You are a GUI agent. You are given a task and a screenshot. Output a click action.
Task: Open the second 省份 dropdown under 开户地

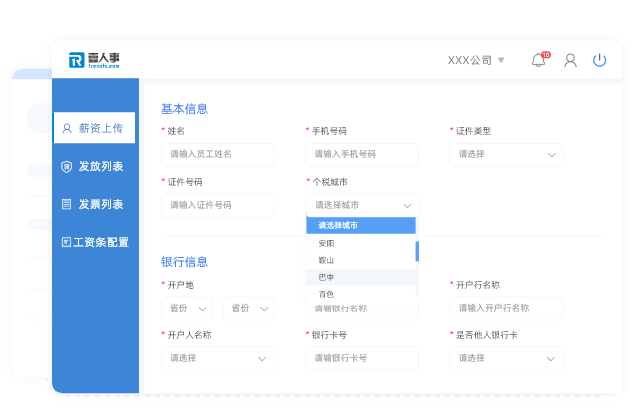(249, 309)
